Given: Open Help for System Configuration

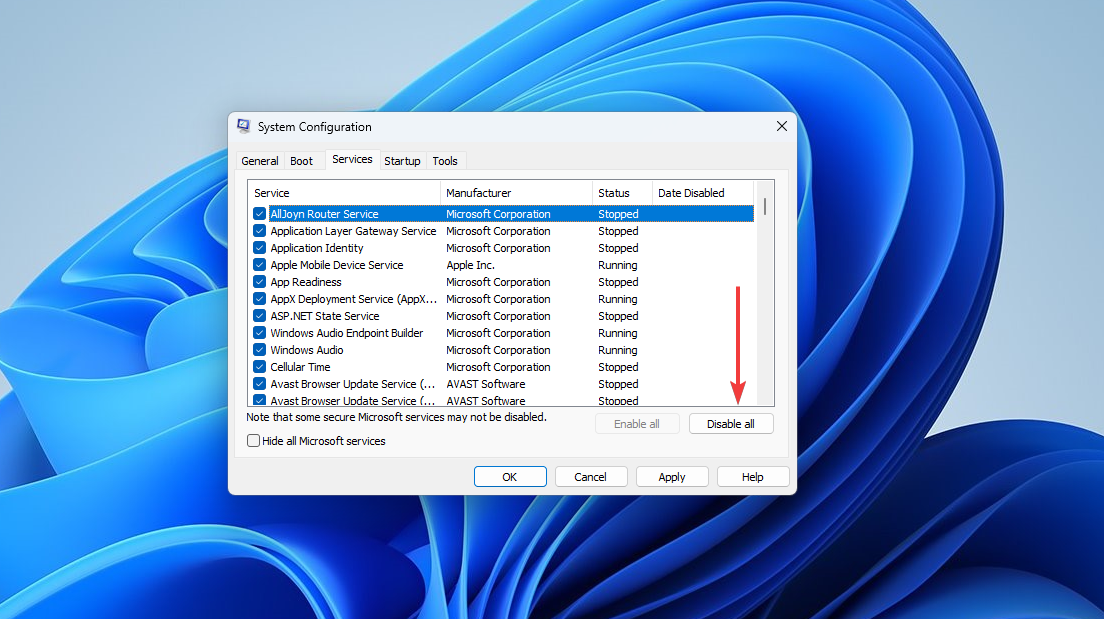Looking at the screenshot, I should (x=753, y=477).
